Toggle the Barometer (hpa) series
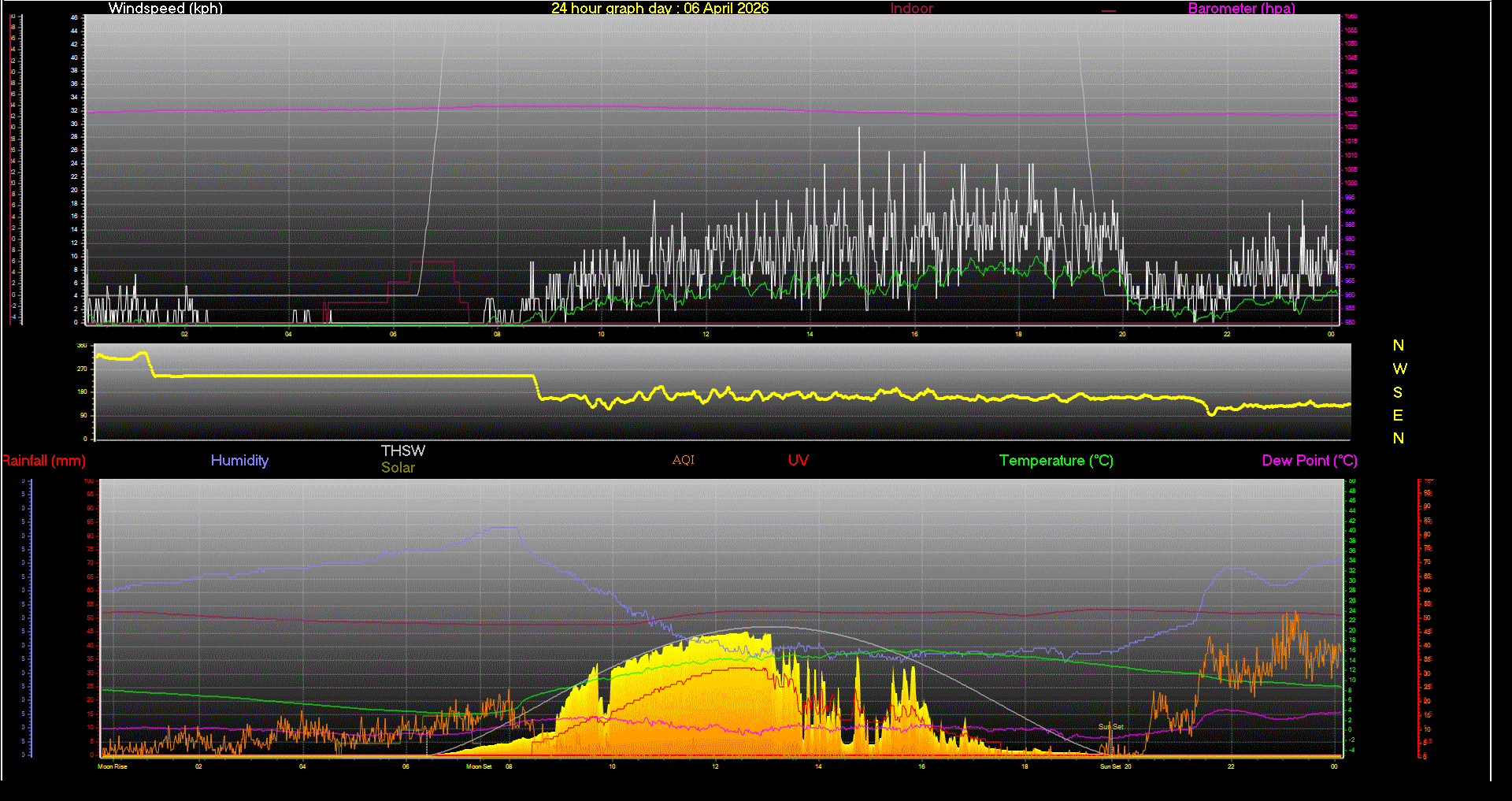The image size is (1512, 801). 1241,9
